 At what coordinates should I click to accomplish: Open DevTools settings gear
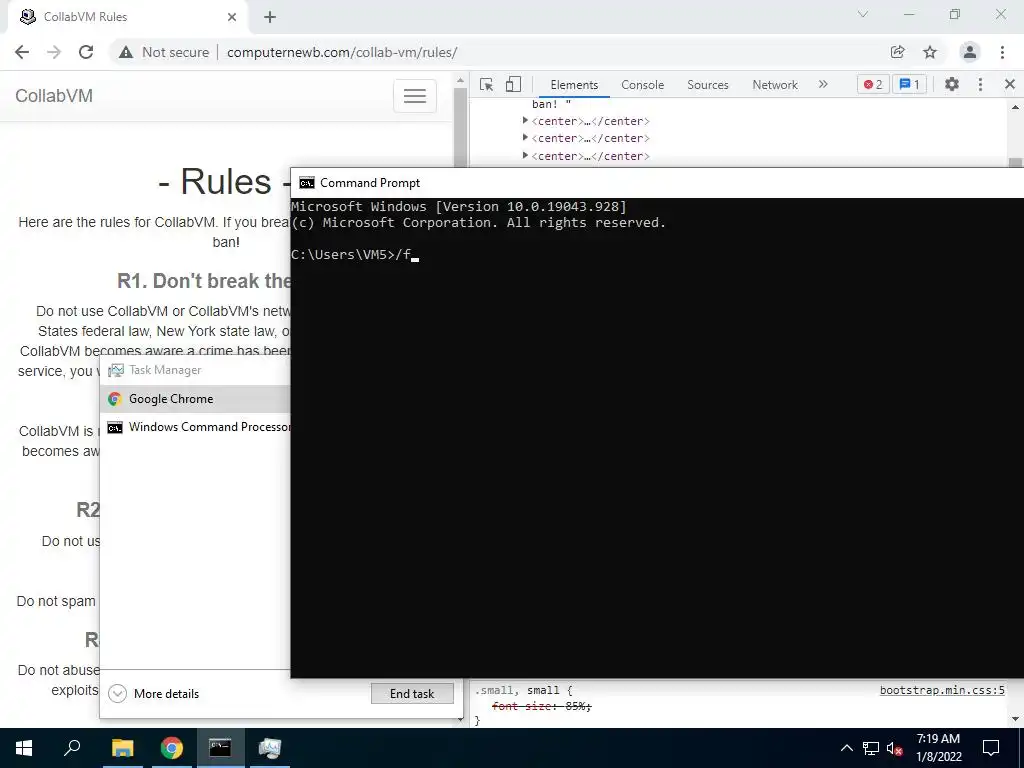[952, 84]
